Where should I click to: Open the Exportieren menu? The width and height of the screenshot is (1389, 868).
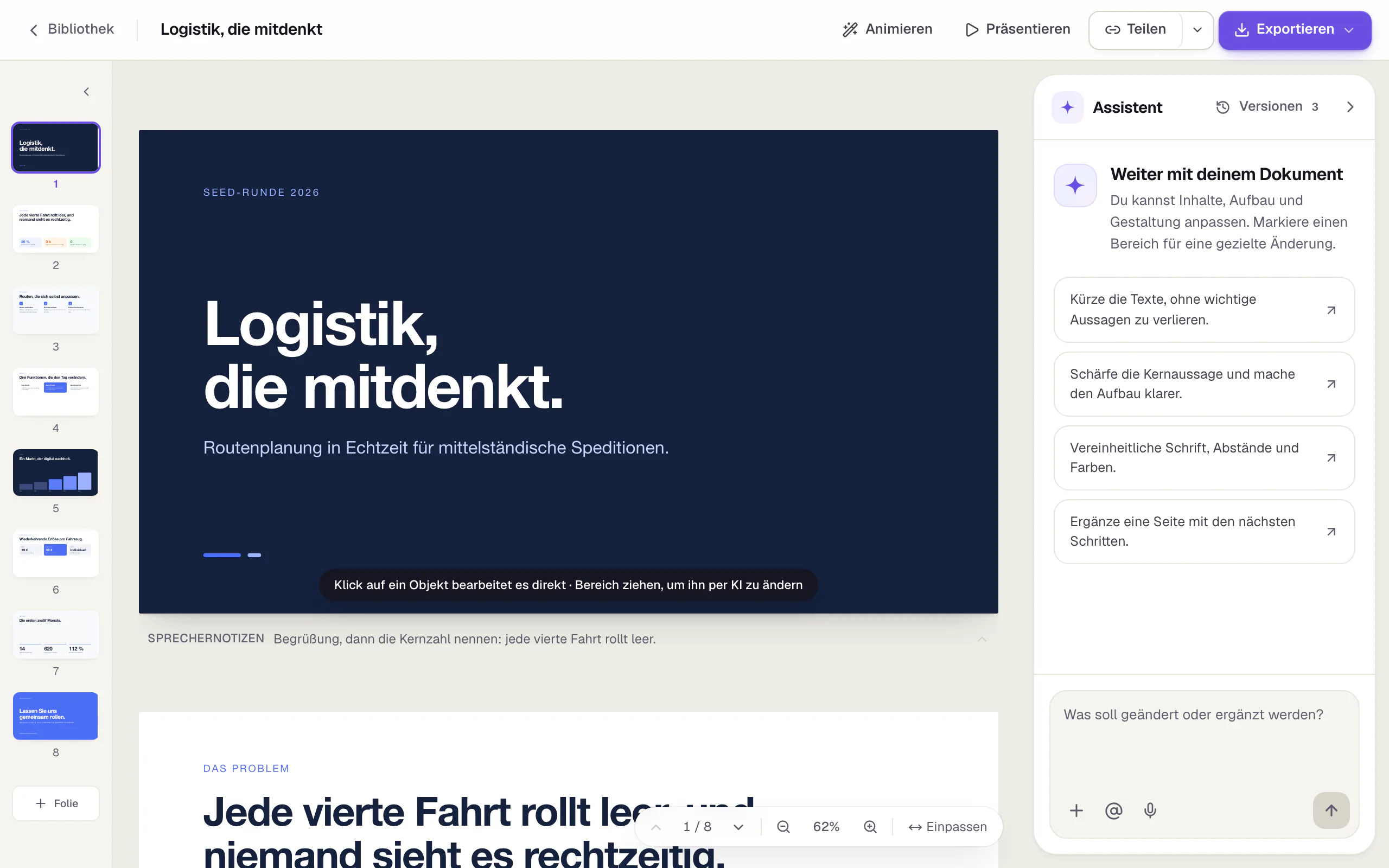[x=1295, y=30]
